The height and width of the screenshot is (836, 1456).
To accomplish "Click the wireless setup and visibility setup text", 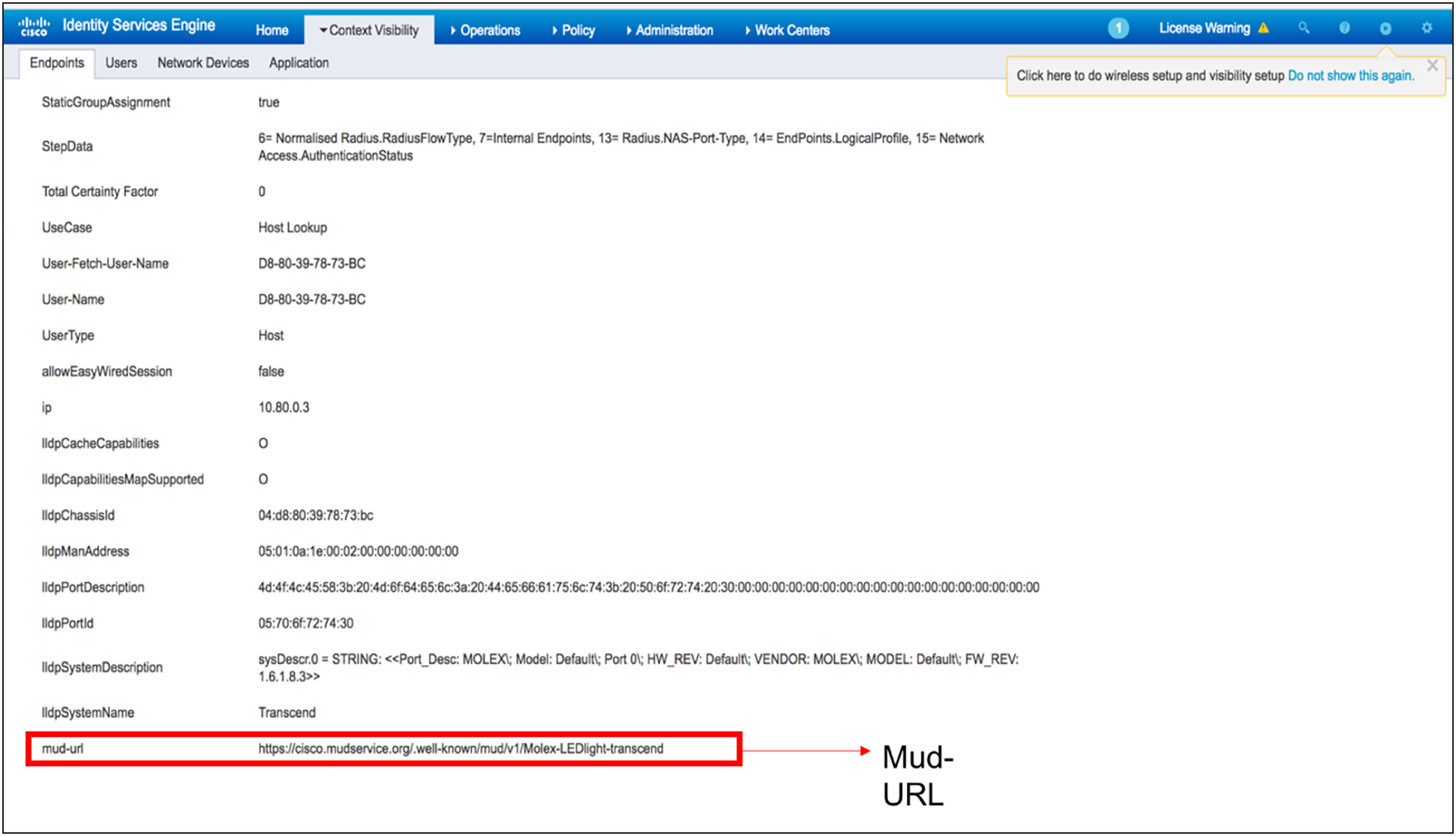I will (x=1150, y=76).
